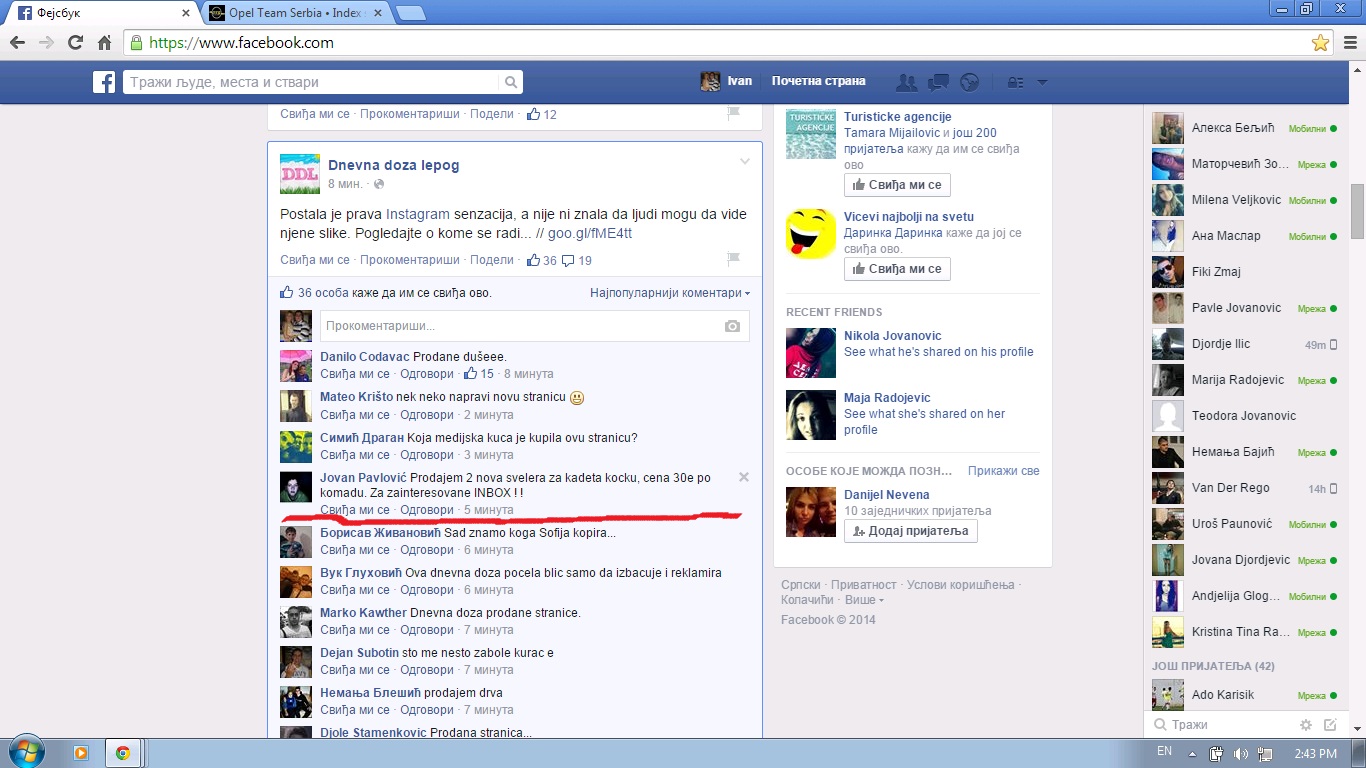Open chat with Milena Veljkovic

(1245, 200)
